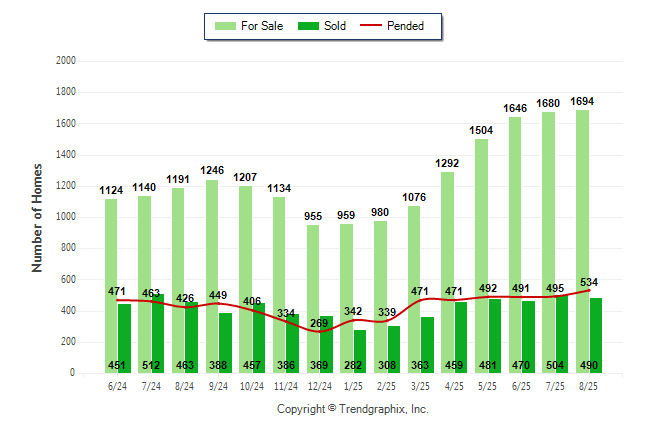This screenshot has width=646, height=434.
Task: Click the light green For Sale legend swatch
Action: point(224,26)
